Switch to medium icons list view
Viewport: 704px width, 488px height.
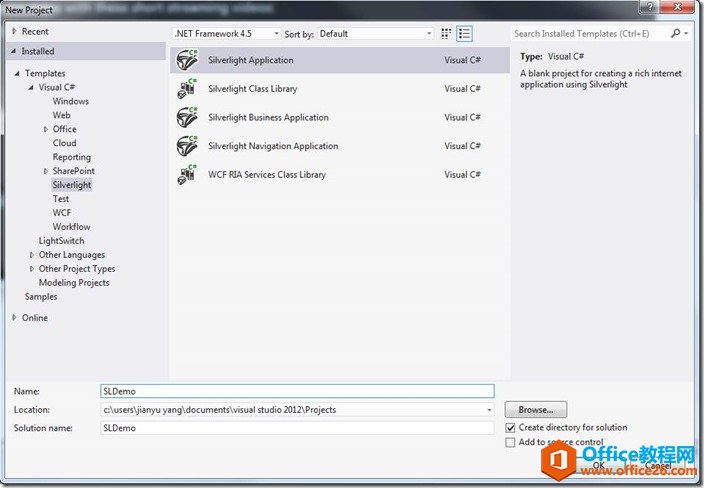point(464,34)
